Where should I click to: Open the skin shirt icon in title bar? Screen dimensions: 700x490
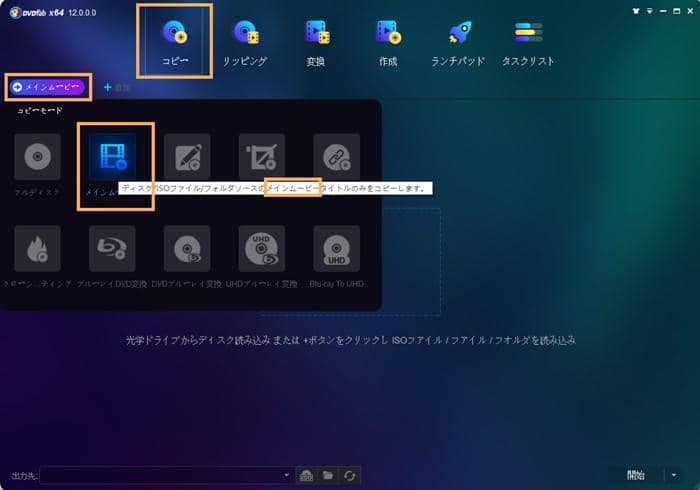636,11
